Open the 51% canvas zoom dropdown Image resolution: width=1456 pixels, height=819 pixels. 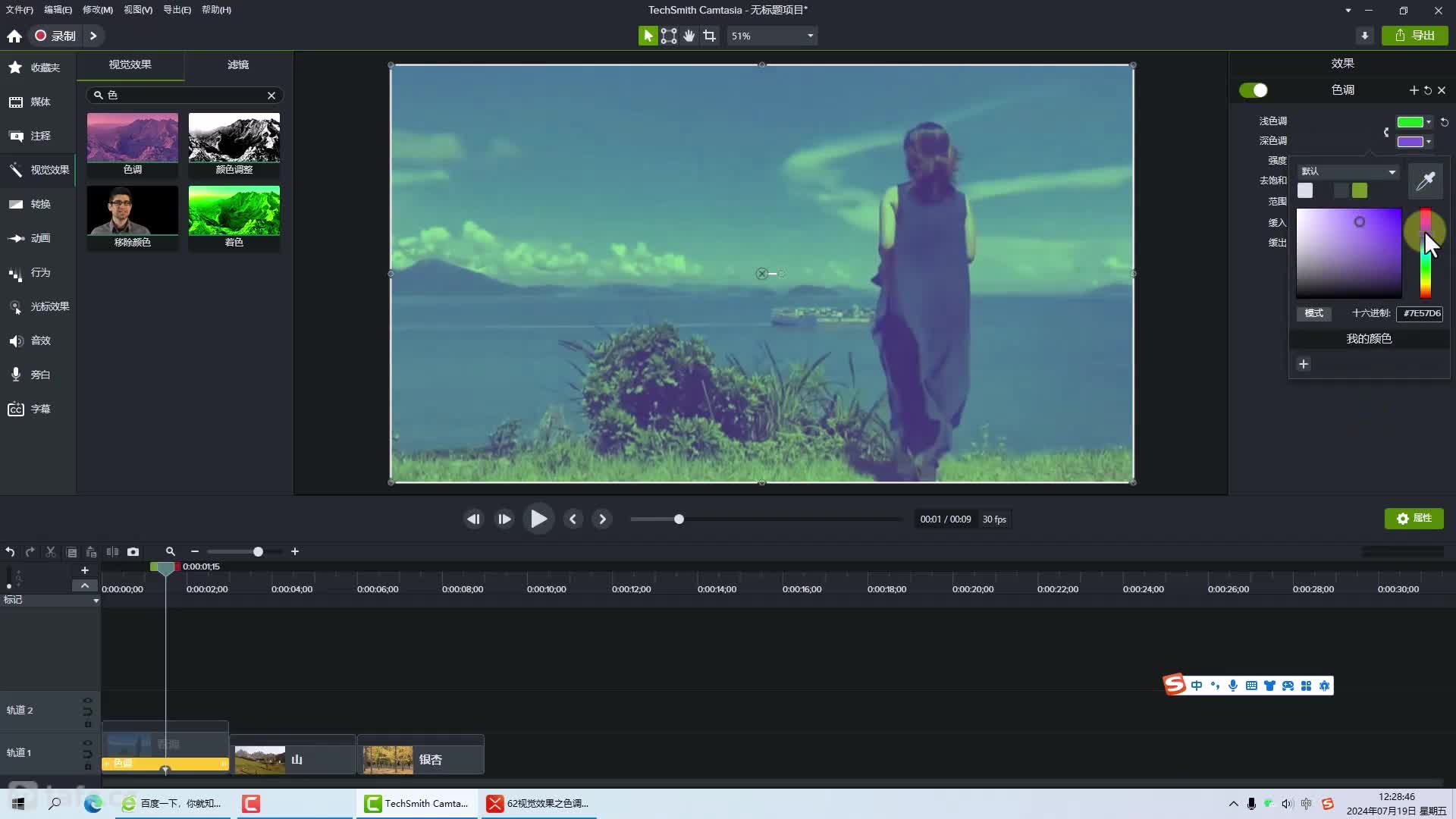pos(772,36)
